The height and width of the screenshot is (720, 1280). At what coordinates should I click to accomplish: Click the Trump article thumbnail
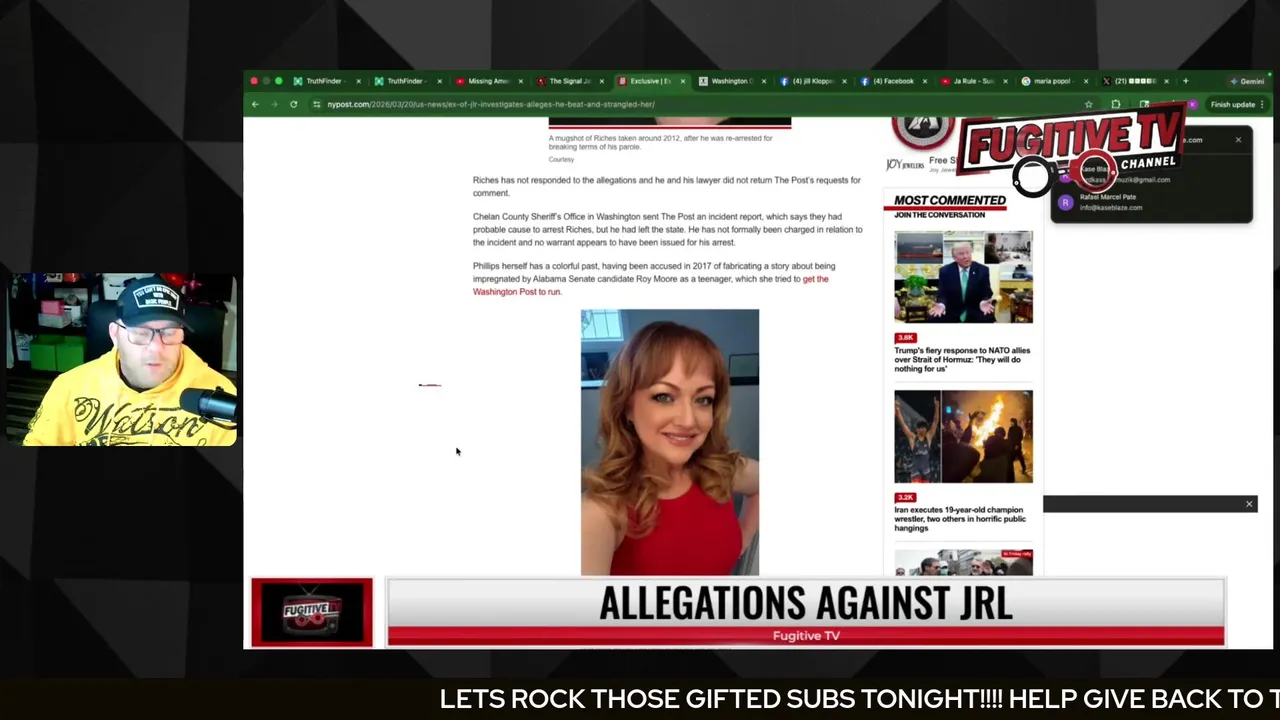(x=963, y=277)
